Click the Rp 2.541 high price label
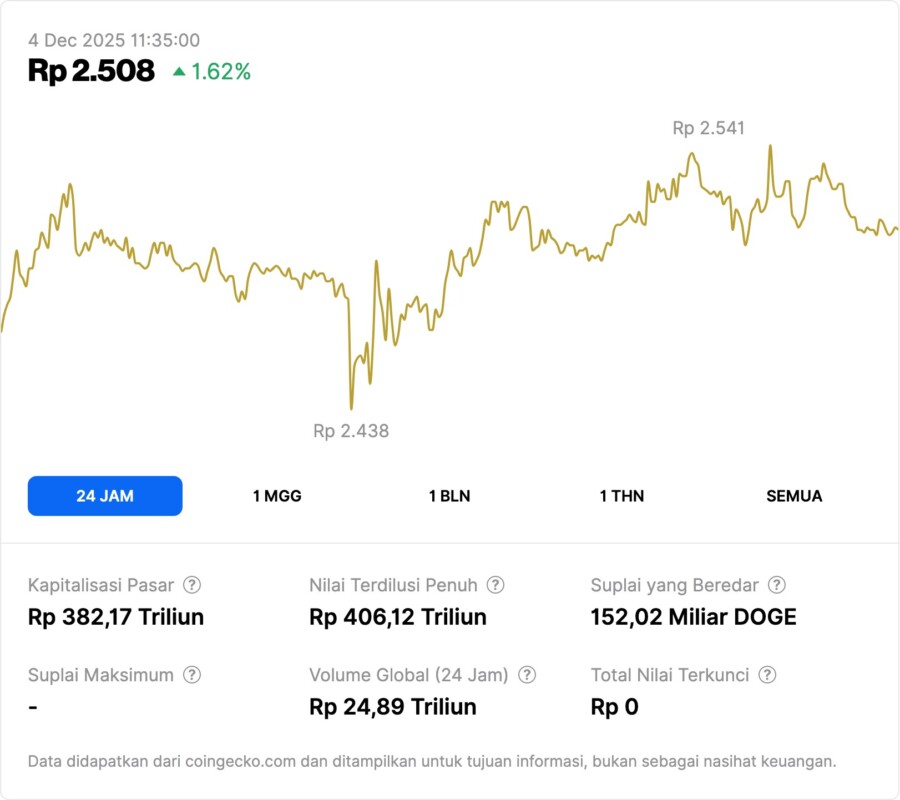The width and height of the screenshot is (900, 800). [x=708, y=128]
